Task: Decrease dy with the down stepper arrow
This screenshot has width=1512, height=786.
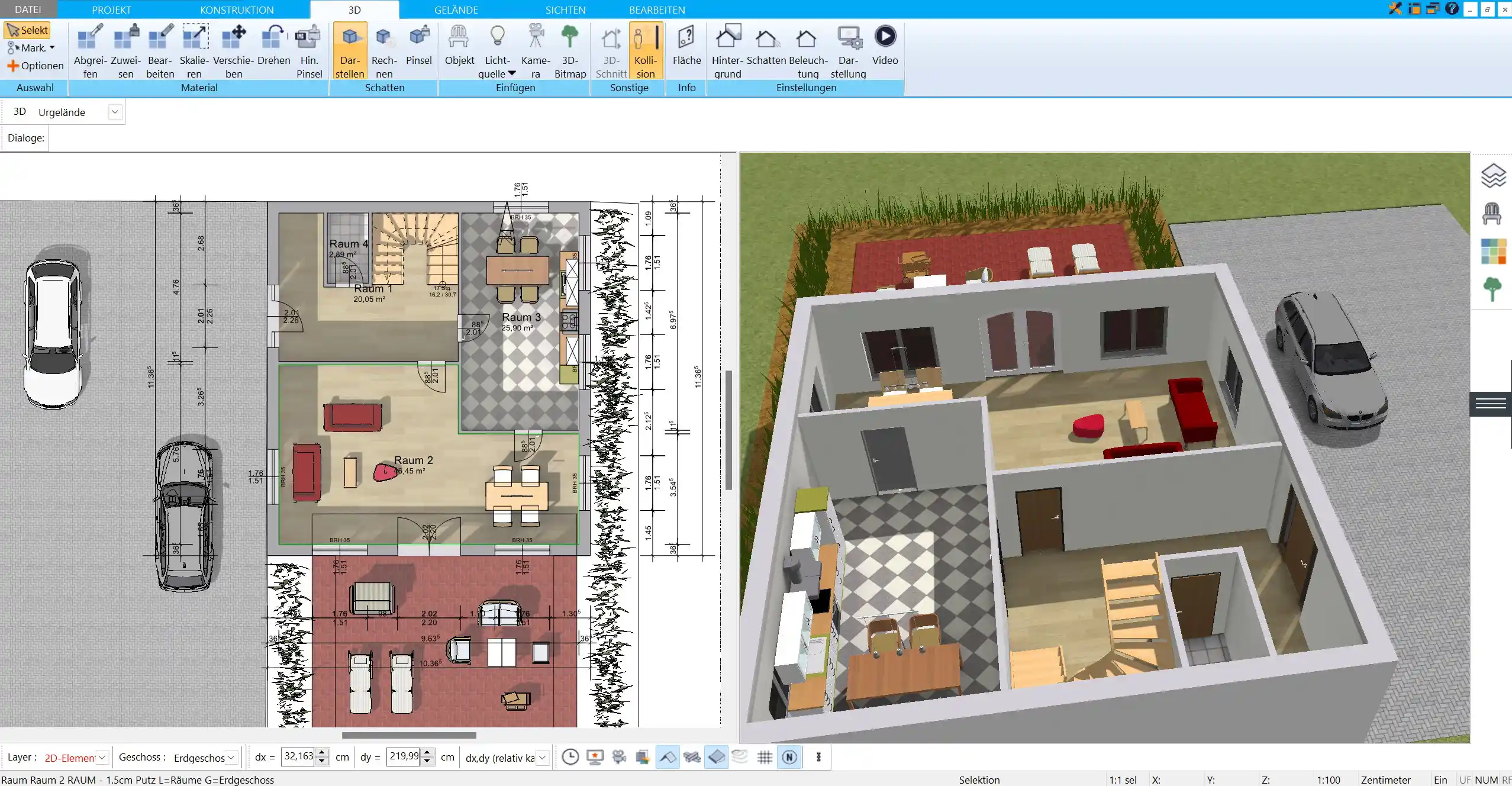Action: point(427,761)
